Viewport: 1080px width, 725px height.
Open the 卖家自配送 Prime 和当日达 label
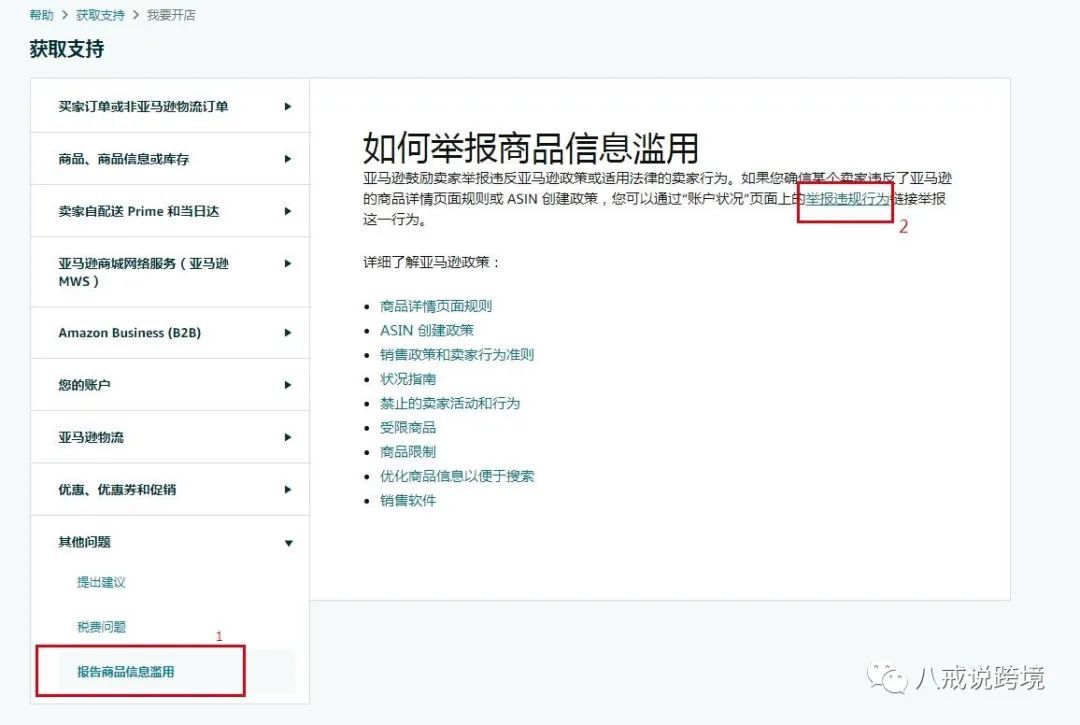[138, 211]
